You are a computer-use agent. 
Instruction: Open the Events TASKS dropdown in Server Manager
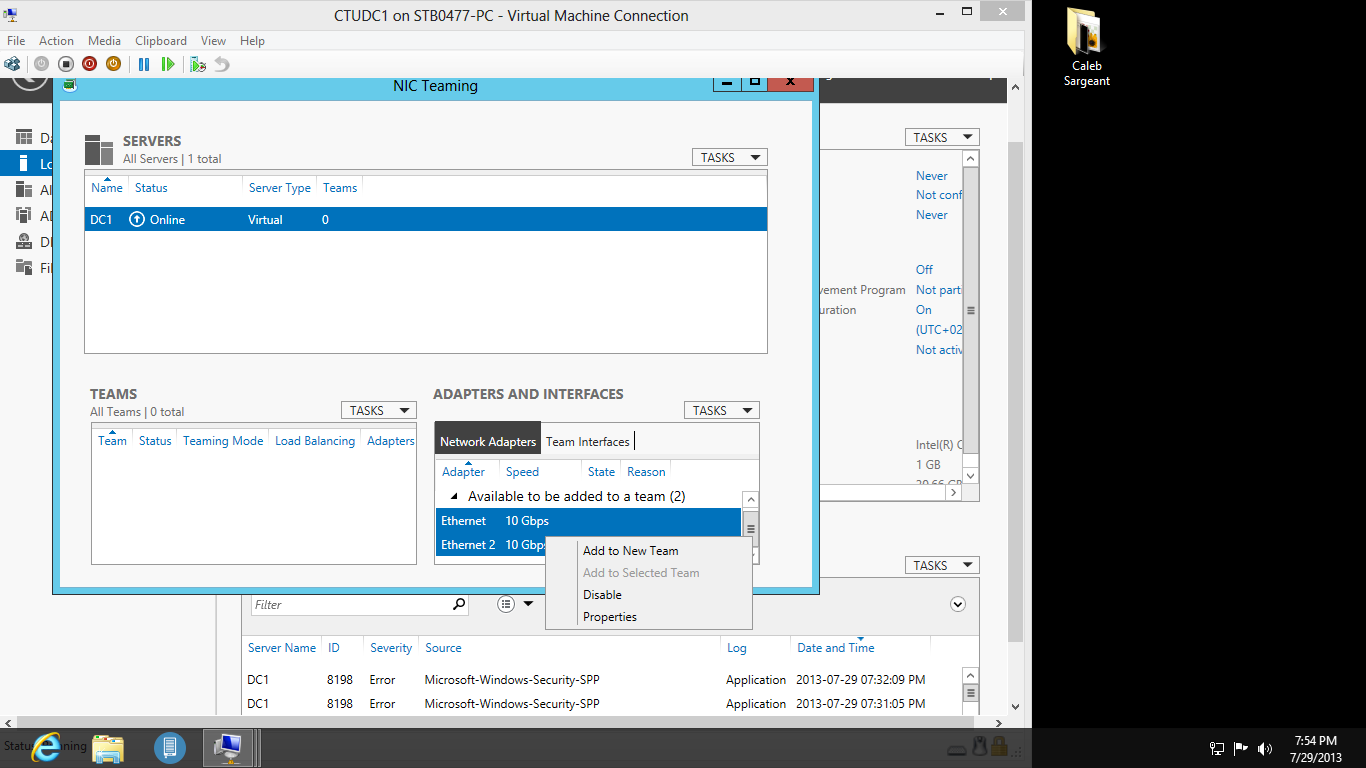[x=942, y=565]
